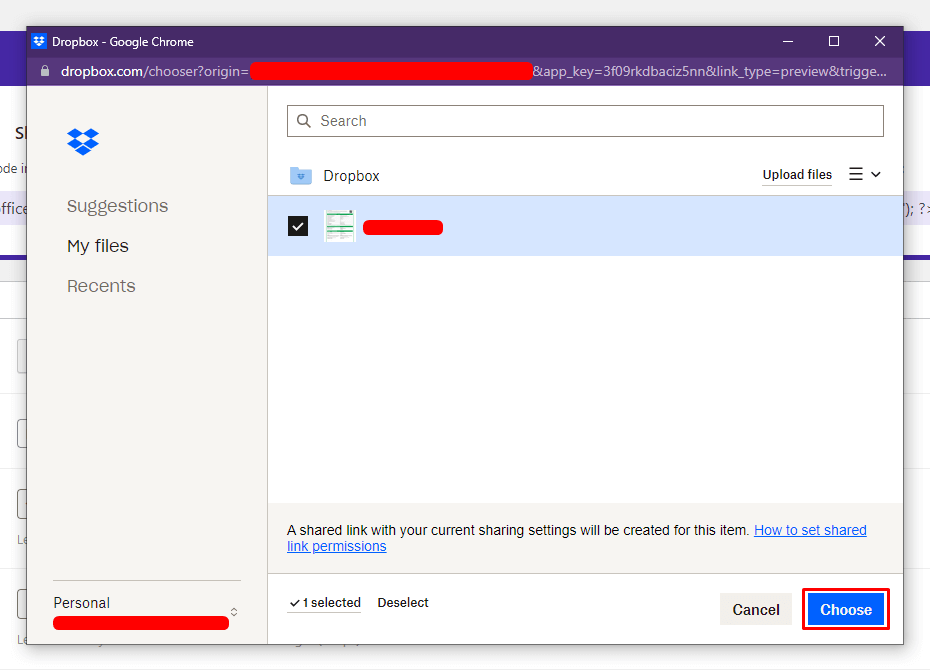Switch to Recents in the sidebar
This screenshot has height=670, width=930.
pos(101,286)
